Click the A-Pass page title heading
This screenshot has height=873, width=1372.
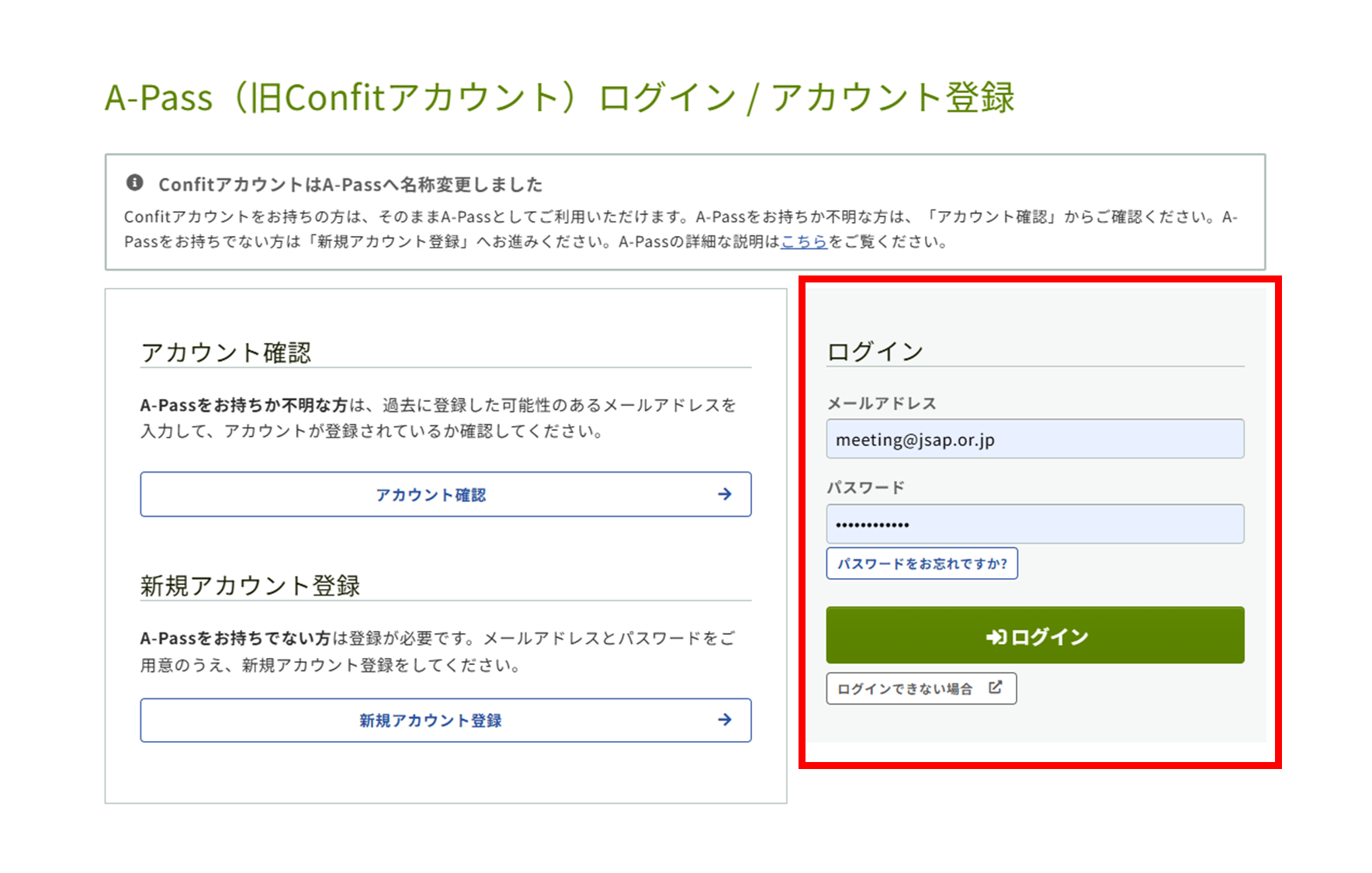[x=559, y=99]
